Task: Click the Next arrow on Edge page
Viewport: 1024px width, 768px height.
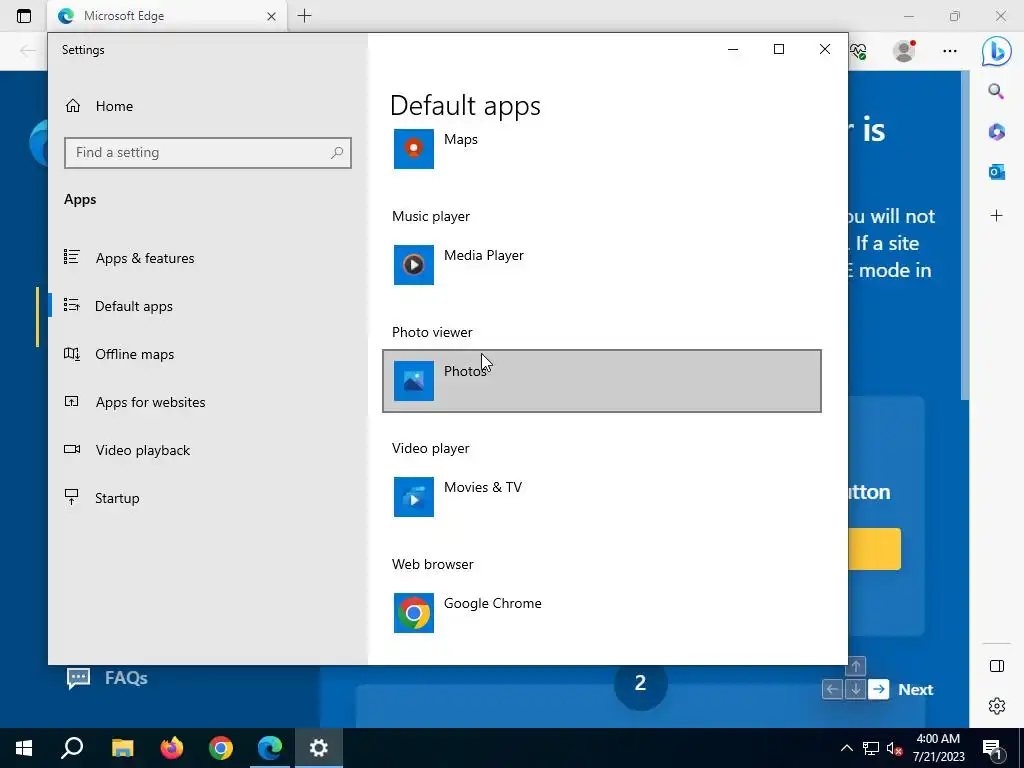Action: click(879, 689)
